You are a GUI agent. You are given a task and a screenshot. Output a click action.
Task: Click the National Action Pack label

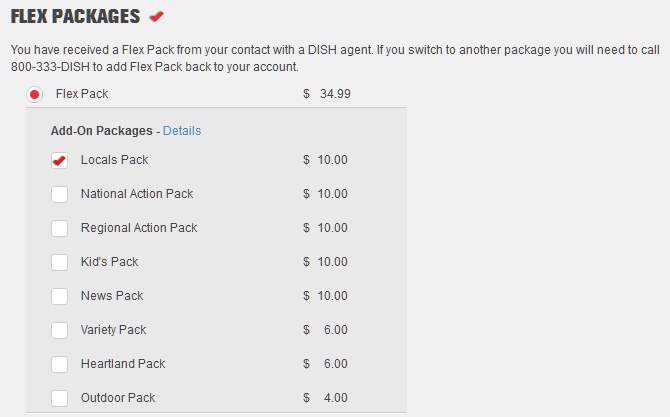pyautogui.click(x=137, y=194)
